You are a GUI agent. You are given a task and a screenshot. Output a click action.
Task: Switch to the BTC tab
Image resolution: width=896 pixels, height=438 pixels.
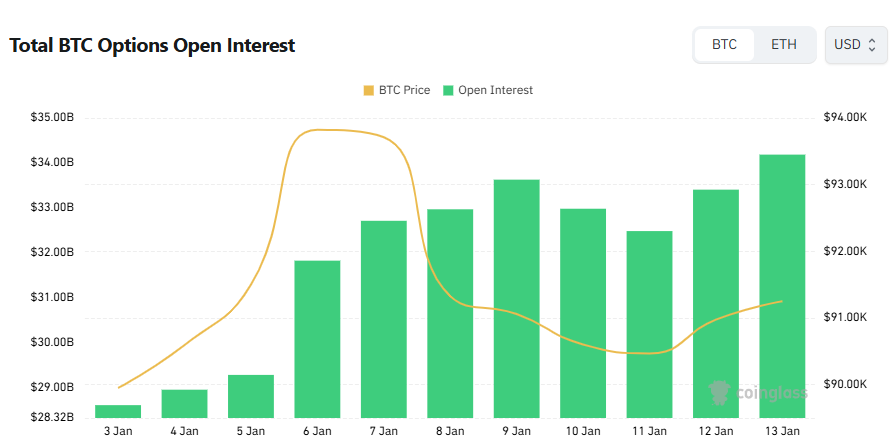pyautogui.click(x=724, y=45)
